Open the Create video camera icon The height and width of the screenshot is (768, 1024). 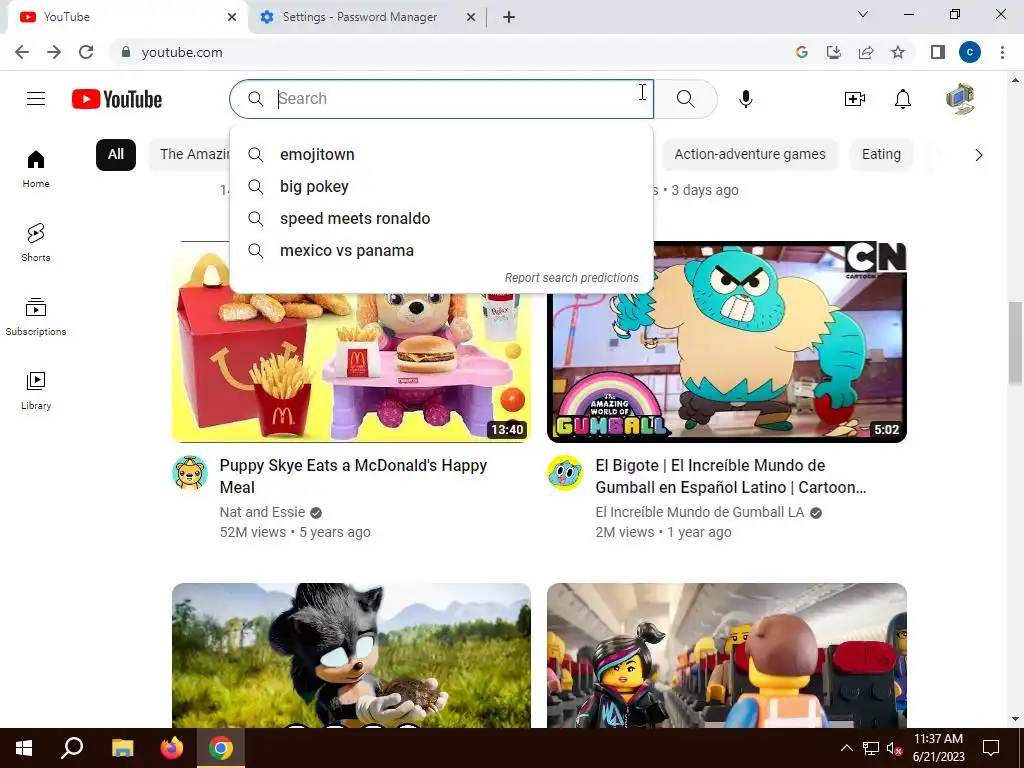(854, 99)
